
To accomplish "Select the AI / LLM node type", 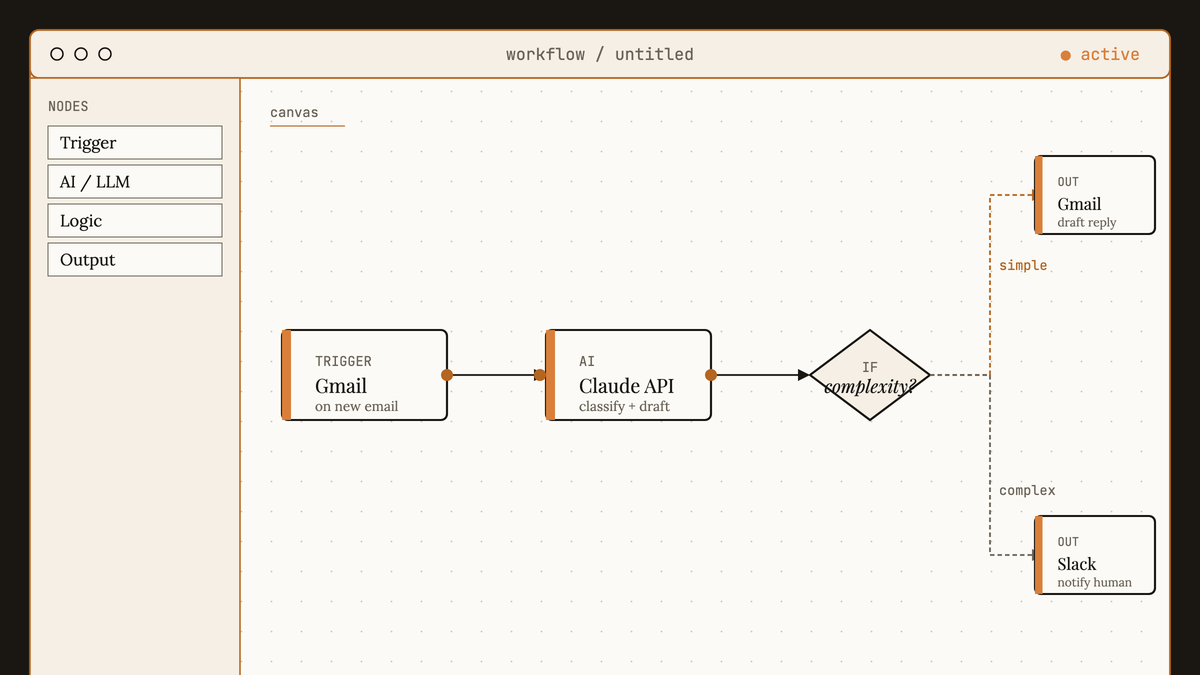I will click(x=135, y=181).
